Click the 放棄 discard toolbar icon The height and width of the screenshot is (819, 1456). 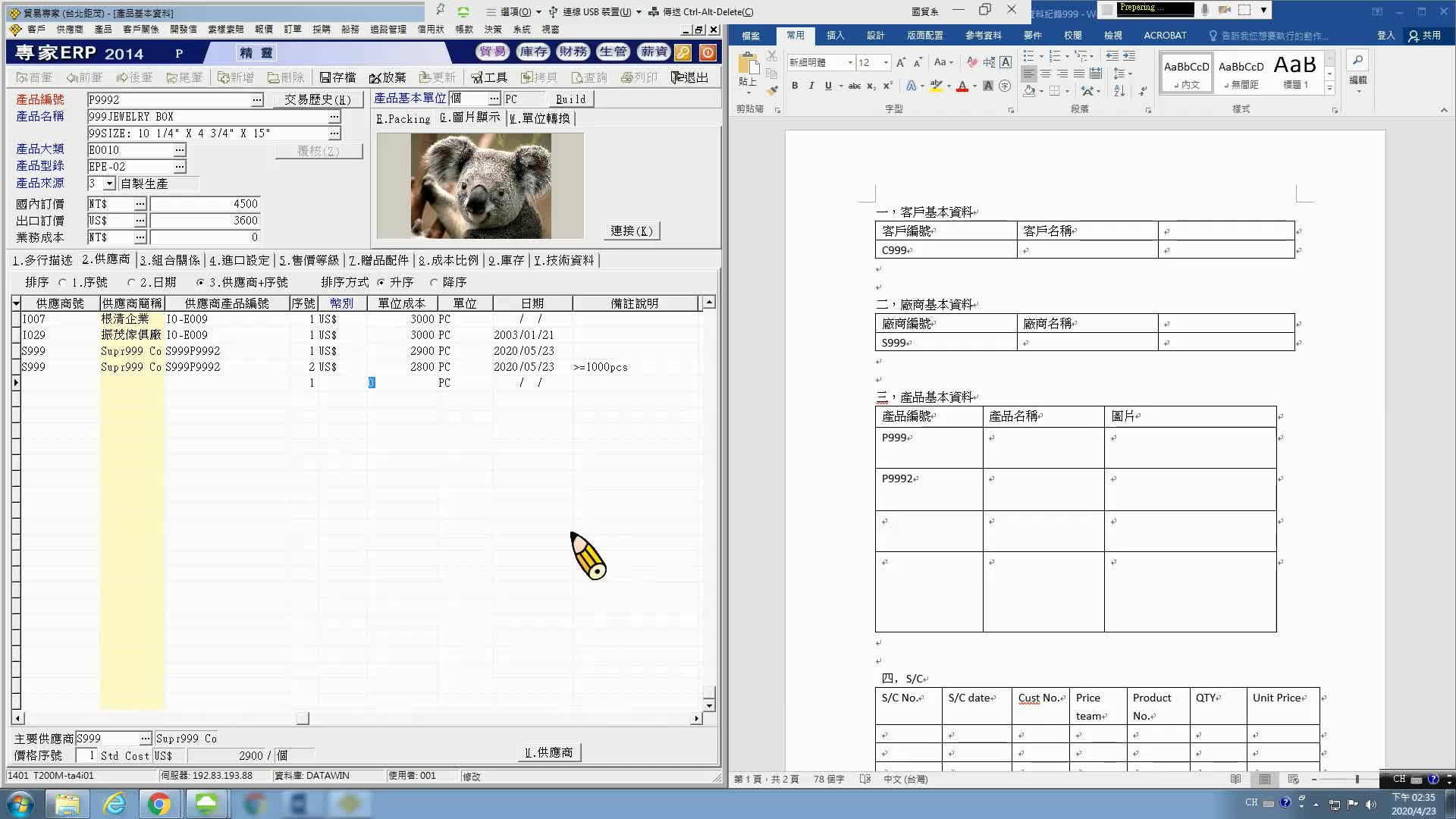pyautogui.click(x=388, y=77)
